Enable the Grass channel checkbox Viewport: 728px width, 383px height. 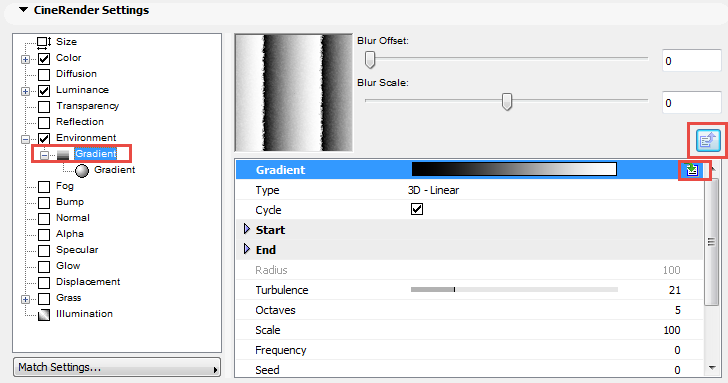coord(44,299)
